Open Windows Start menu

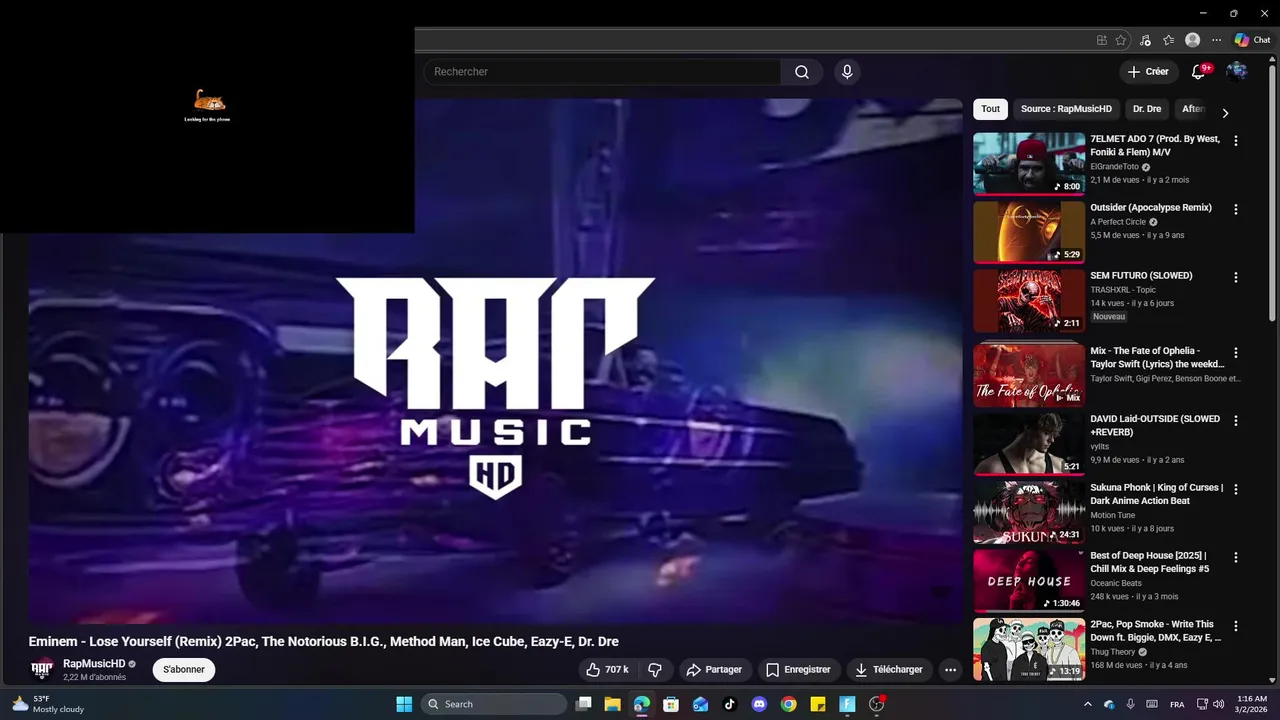click(x=404, y=704)
